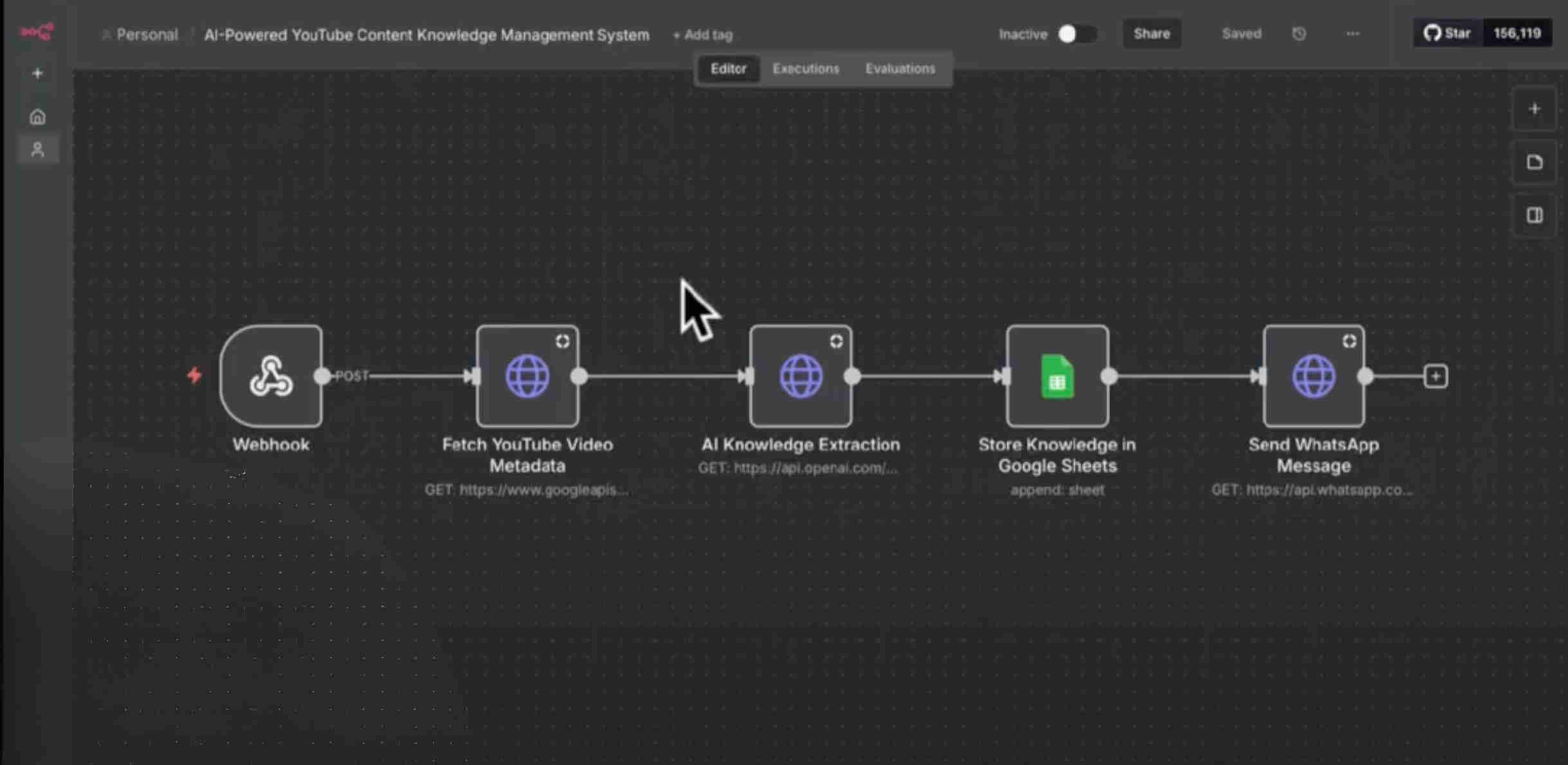
Task: Open the Home icon in sidebar
Action: tap(37, 117)
